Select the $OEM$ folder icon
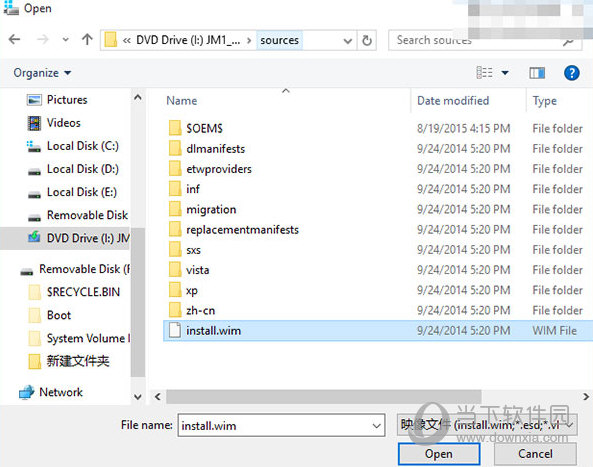This screenshot has width=593, height=467. [x=175, y=128]
